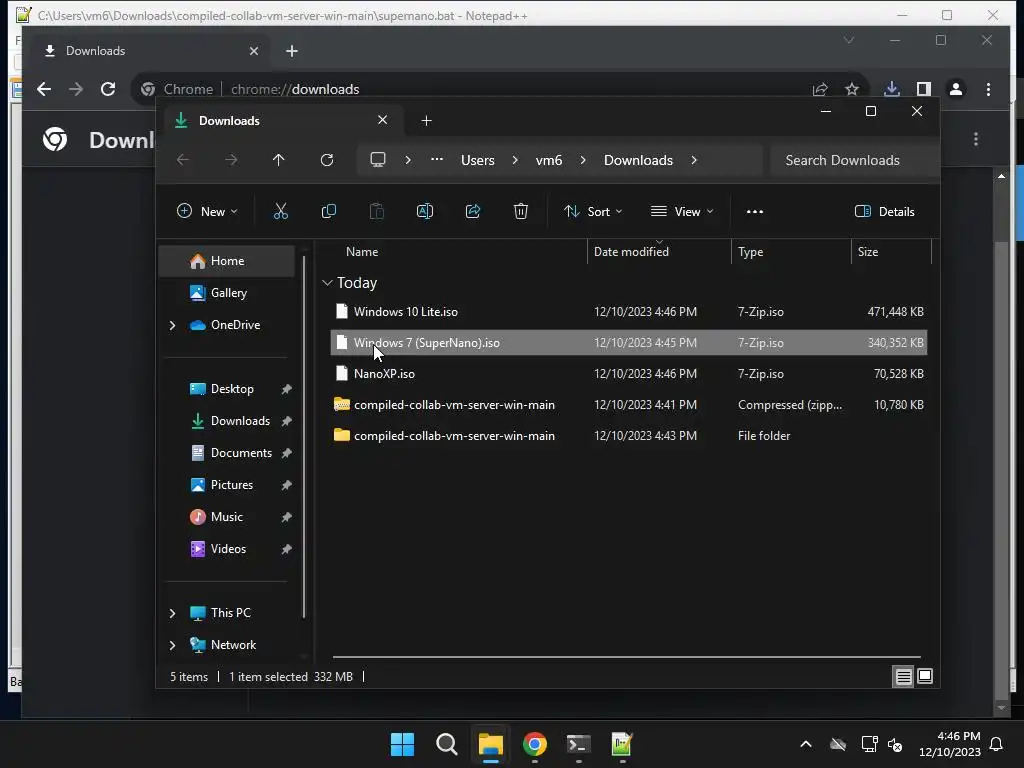
Task: Click the Chrome share page icon
Action: (820, 89)
